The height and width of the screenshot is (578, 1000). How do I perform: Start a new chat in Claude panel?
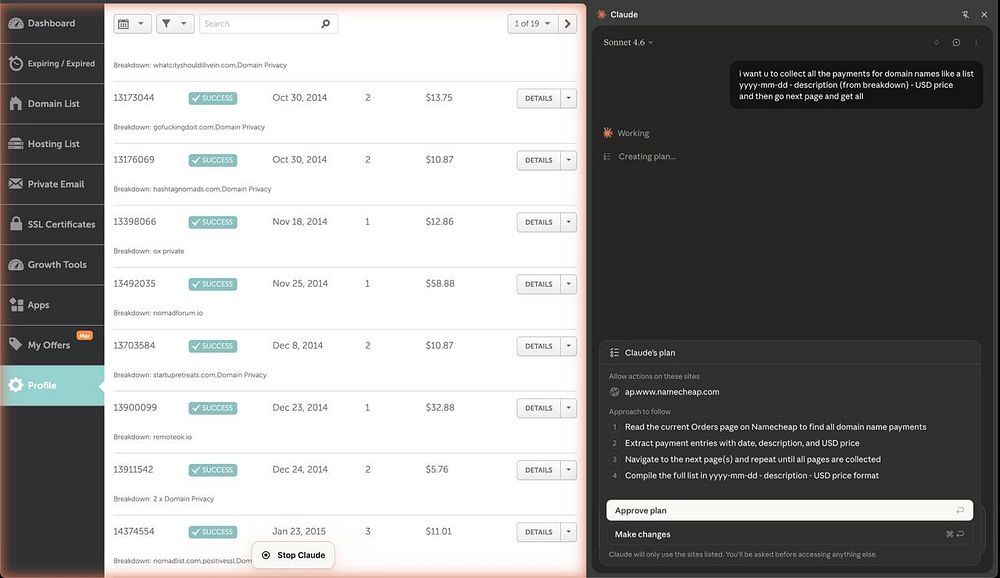956,42
